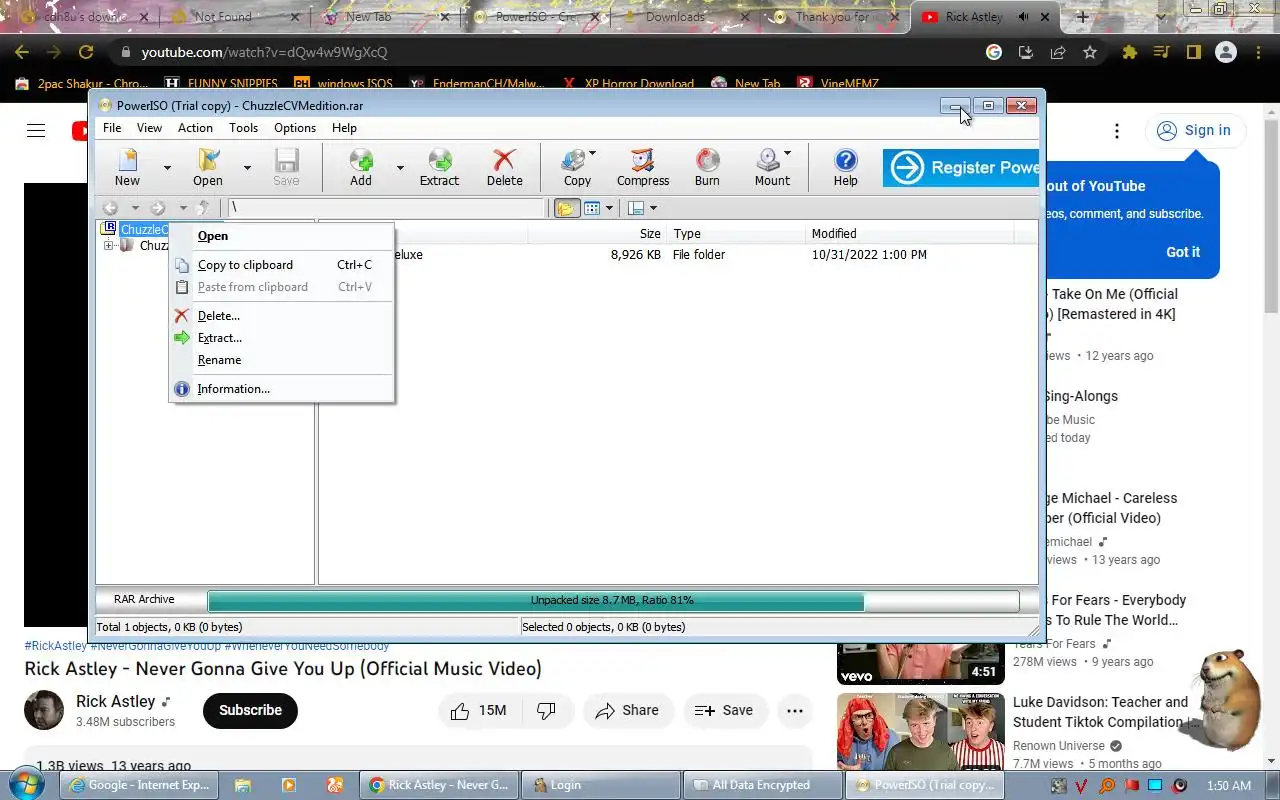Click the Chrome URL address bar

pyautogui.click(x=540, y=52)
